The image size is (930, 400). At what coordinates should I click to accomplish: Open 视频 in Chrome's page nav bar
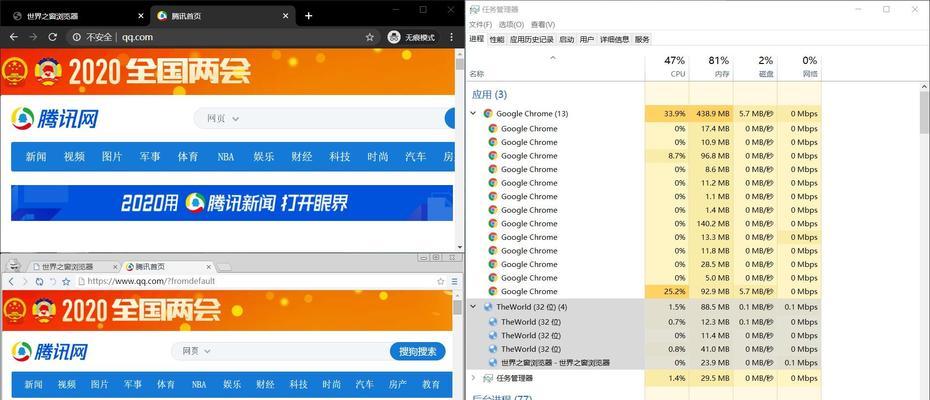coord(74,157)
